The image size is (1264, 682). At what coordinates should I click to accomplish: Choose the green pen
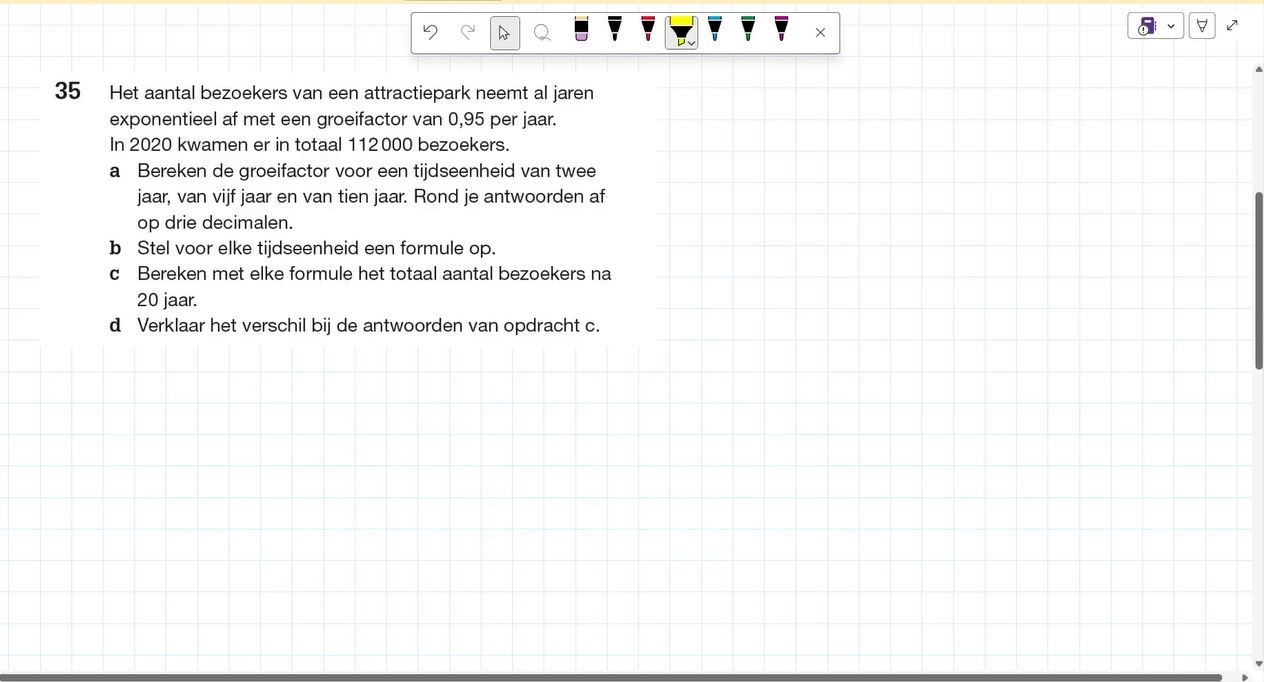(x=748, y=29)
